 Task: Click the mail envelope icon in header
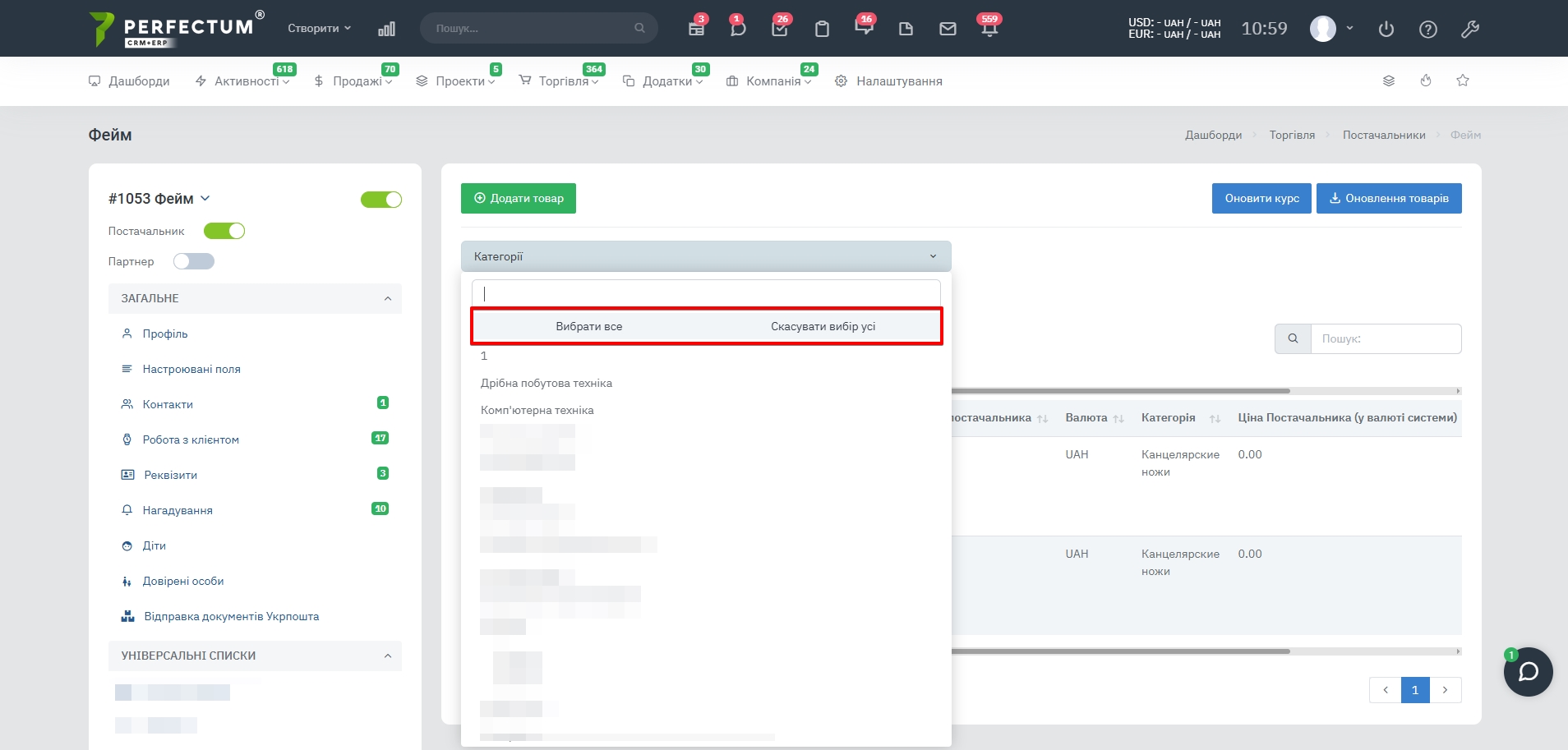tap(948, 29)
